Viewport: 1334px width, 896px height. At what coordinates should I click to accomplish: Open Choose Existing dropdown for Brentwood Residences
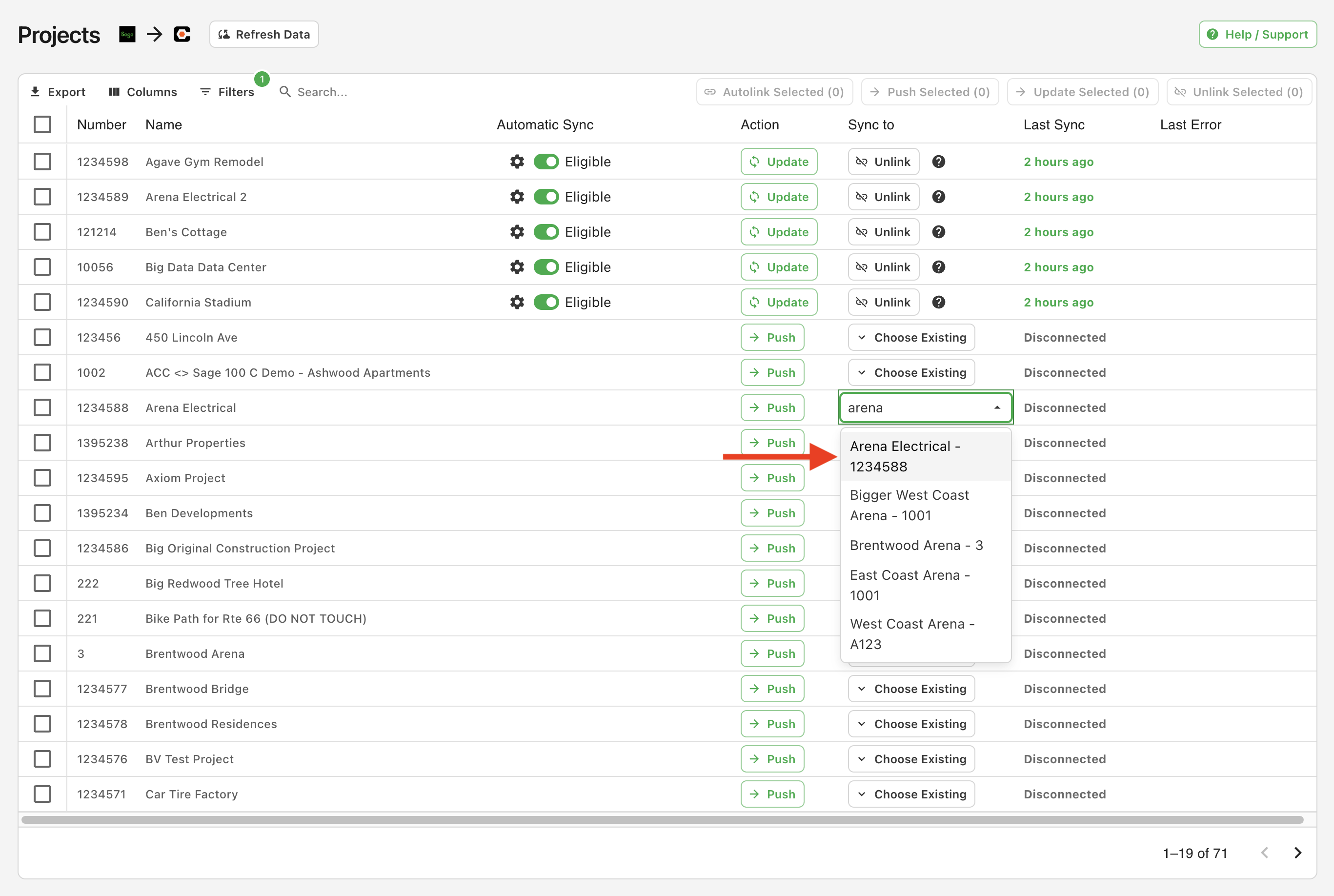[x=911, y=724]
